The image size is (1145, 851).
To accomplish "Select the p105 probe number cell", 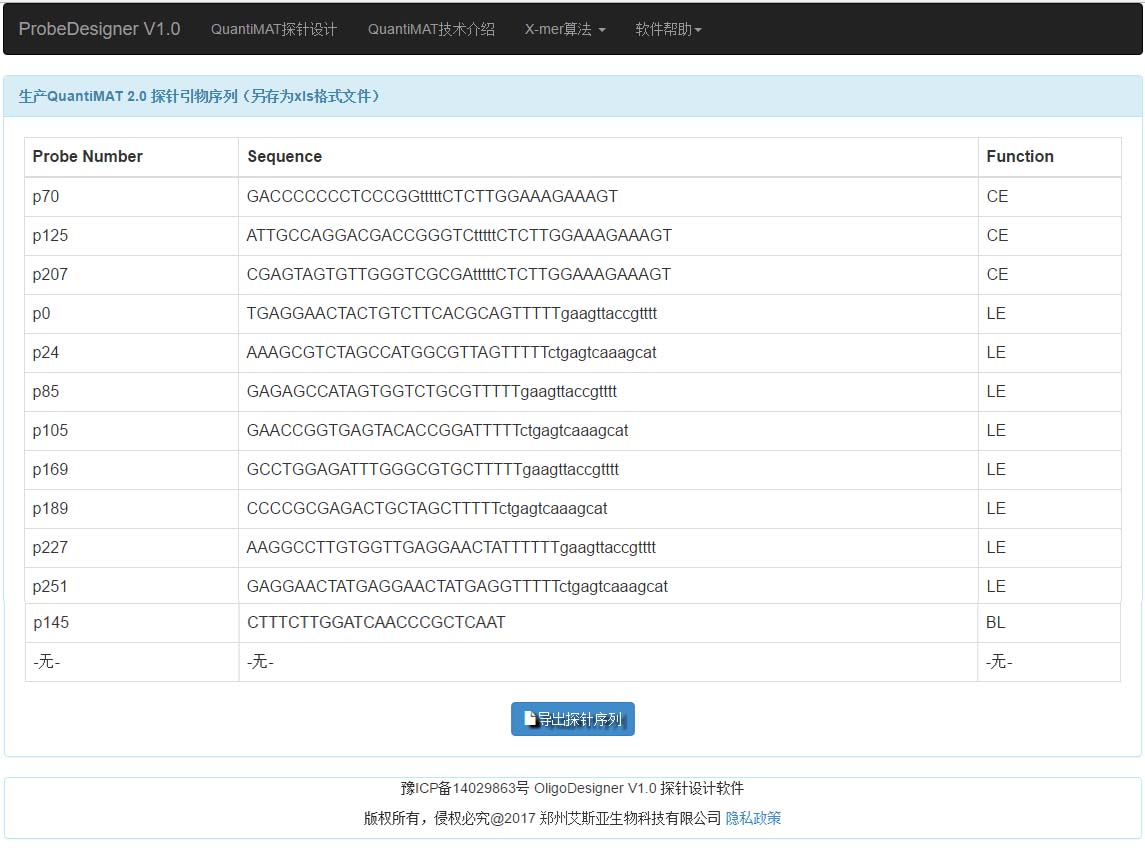I will point(131,430).
